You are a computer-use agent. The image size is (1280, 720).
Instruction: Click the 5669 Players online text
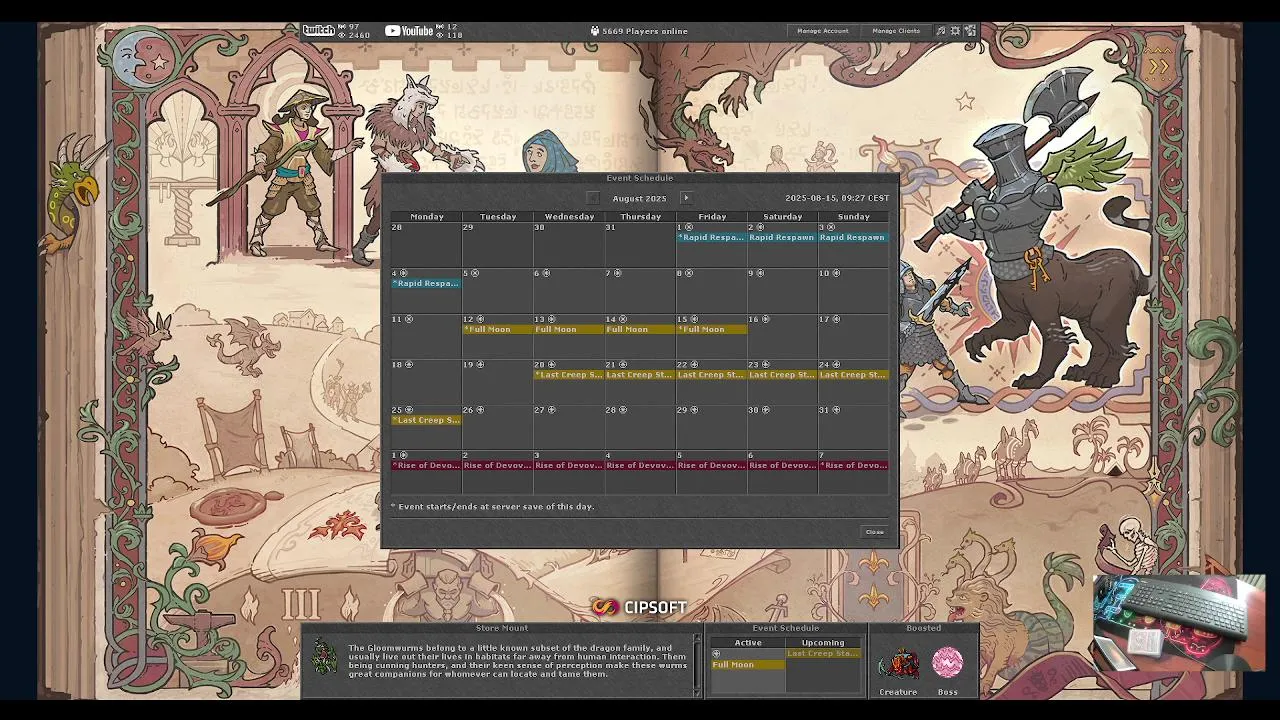point(645,31)
